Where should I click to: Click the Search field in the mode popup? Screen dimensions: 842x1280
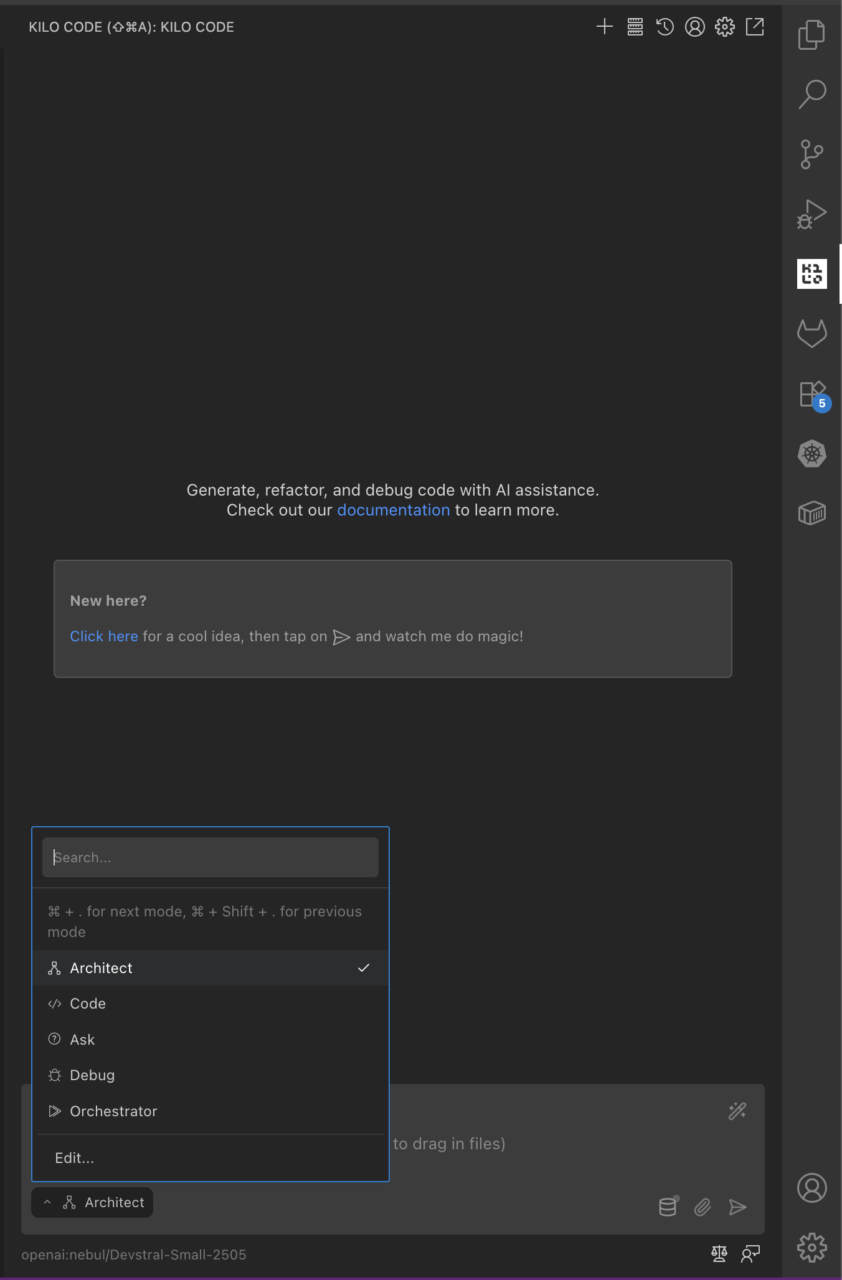[210, 857]
